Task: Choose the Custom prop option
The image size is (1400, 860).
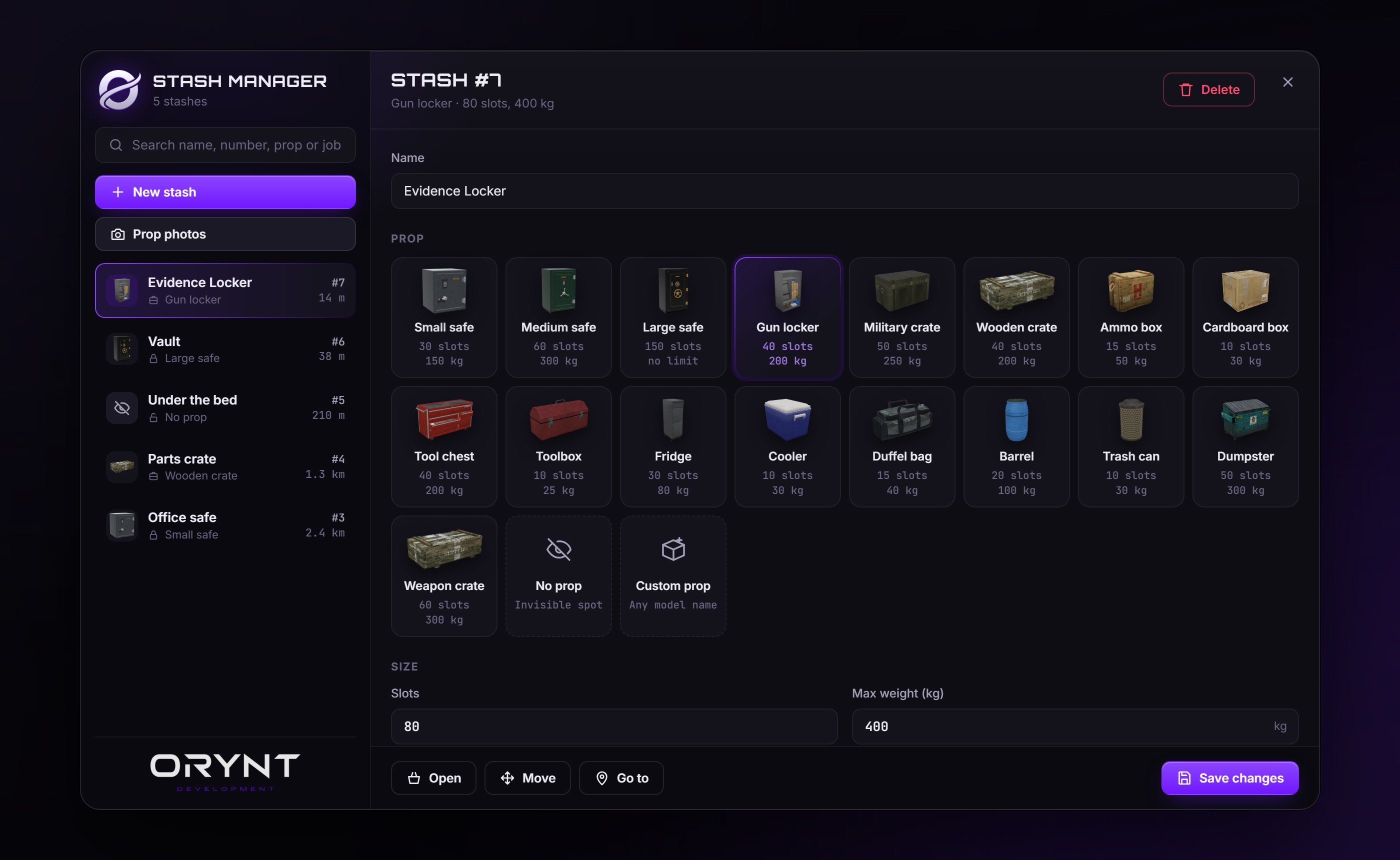Action: coord(672,575)
